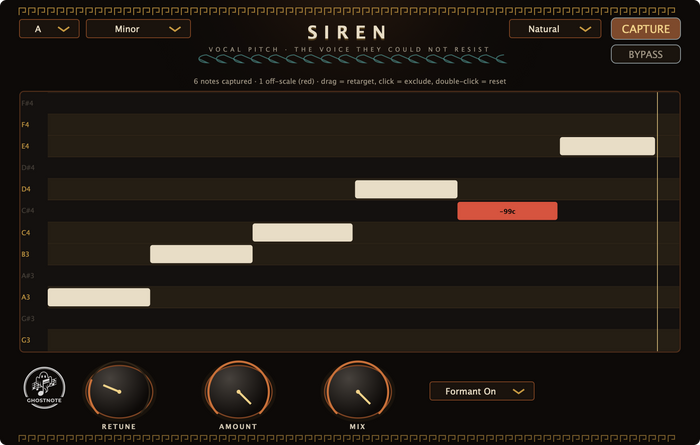
Task: Open the Formant On dropdown
Action: click(482, 391)
